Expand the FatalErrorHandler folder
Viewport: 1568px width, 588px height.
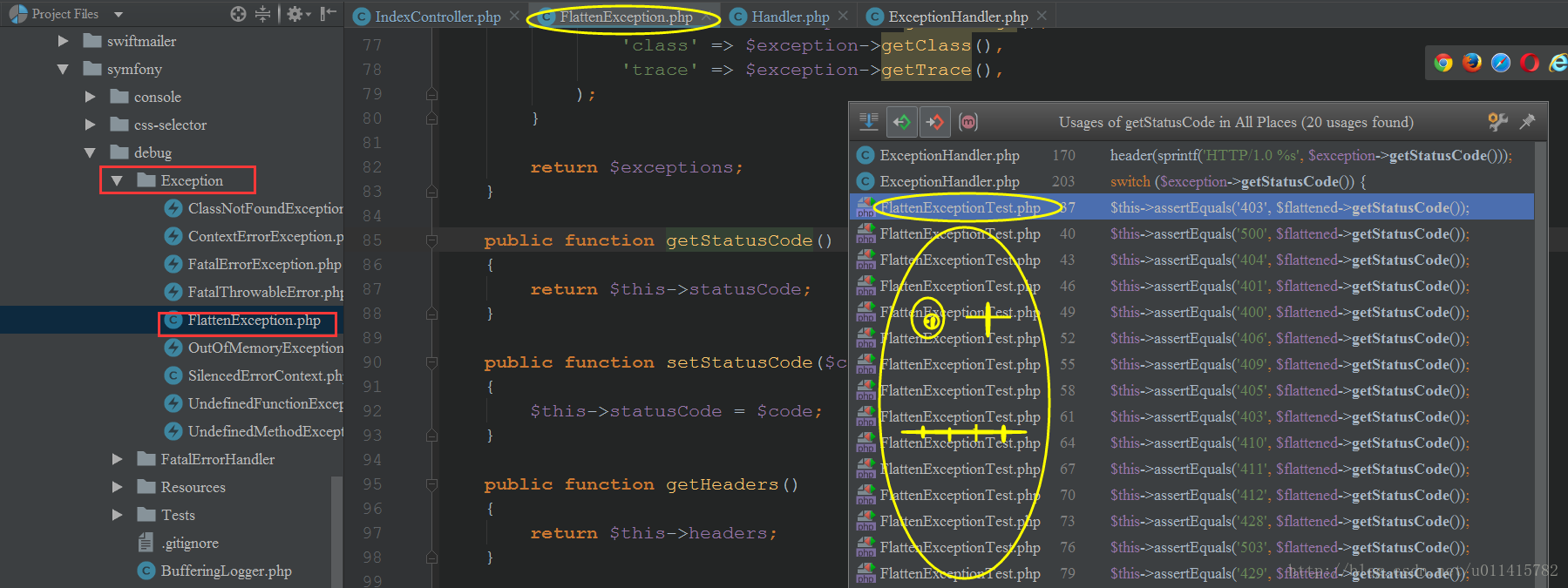(x=117, y=459)
